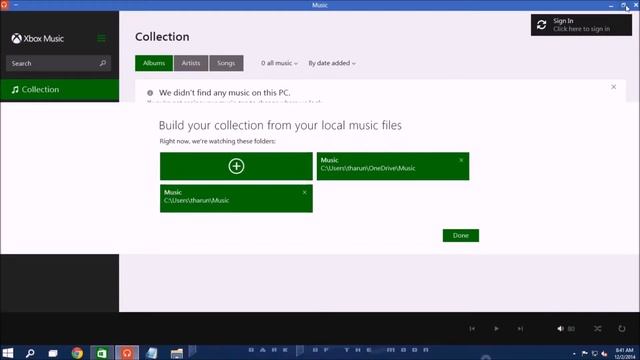Image resolution: width=640 pixels, height=360 pixels.
Task: Open the Store app on taskbar
Action: (x=102, y=353)
